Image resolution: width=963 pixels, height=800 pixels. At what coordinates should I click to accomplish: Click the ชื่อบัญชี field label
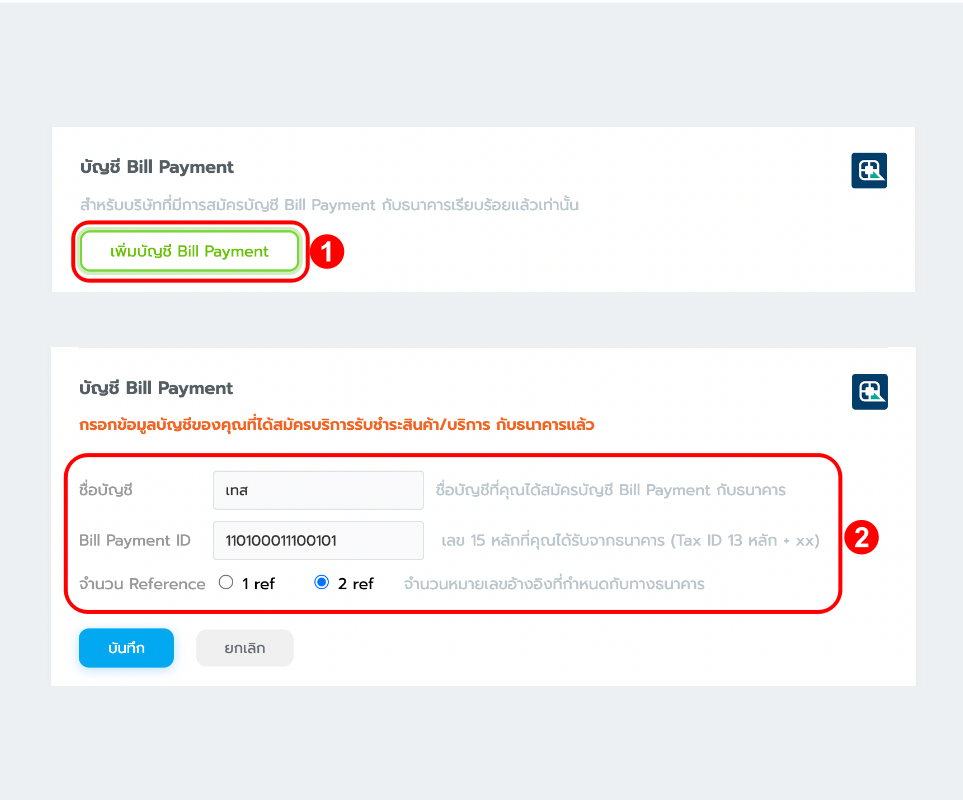(106, 490)
